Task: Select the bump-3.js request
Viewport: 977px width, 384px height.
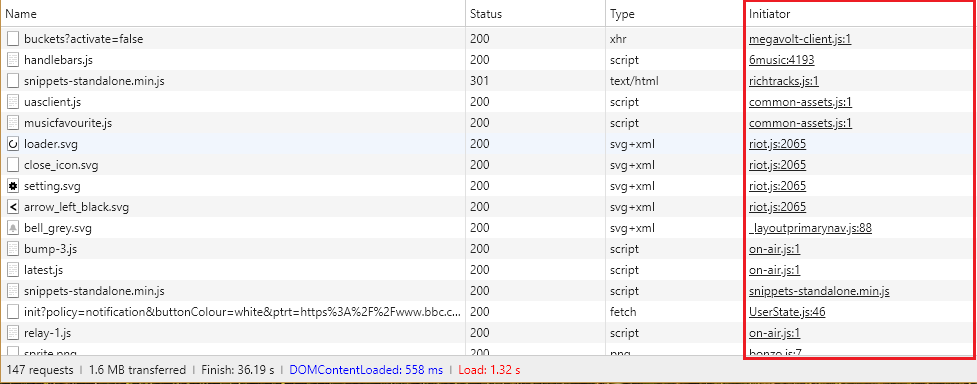Action: click(x=488, y=249)
